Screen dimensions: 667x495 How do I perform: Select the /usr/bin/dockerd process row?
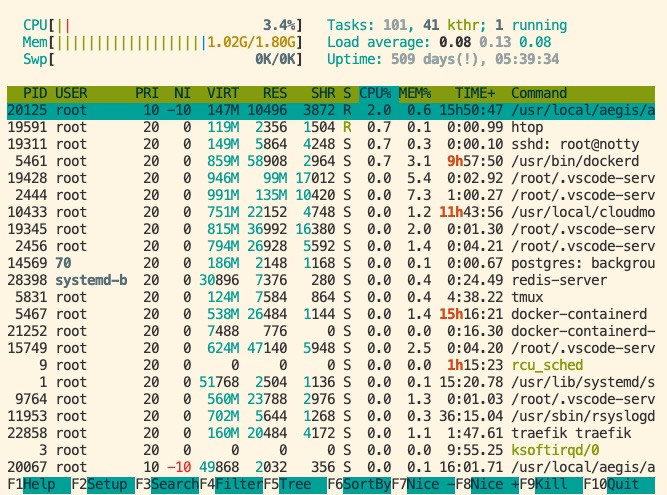click(x=331, y=161)
